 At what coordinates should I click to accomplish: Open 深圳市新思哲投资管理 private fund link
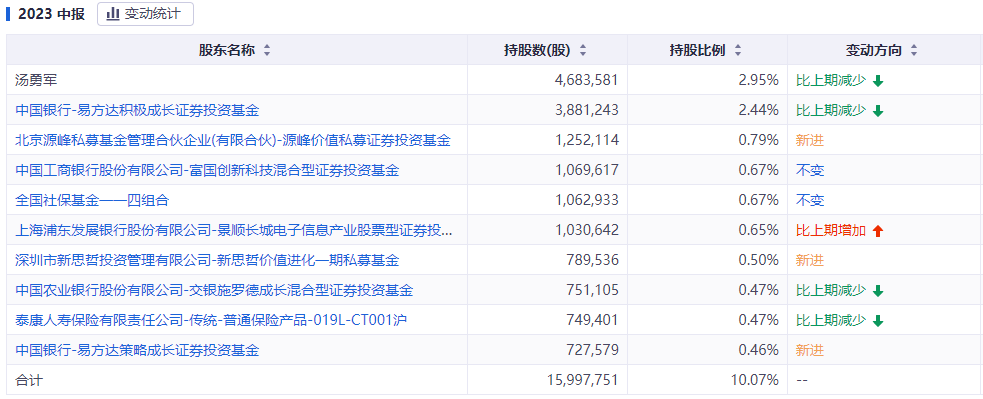point(207,260)
